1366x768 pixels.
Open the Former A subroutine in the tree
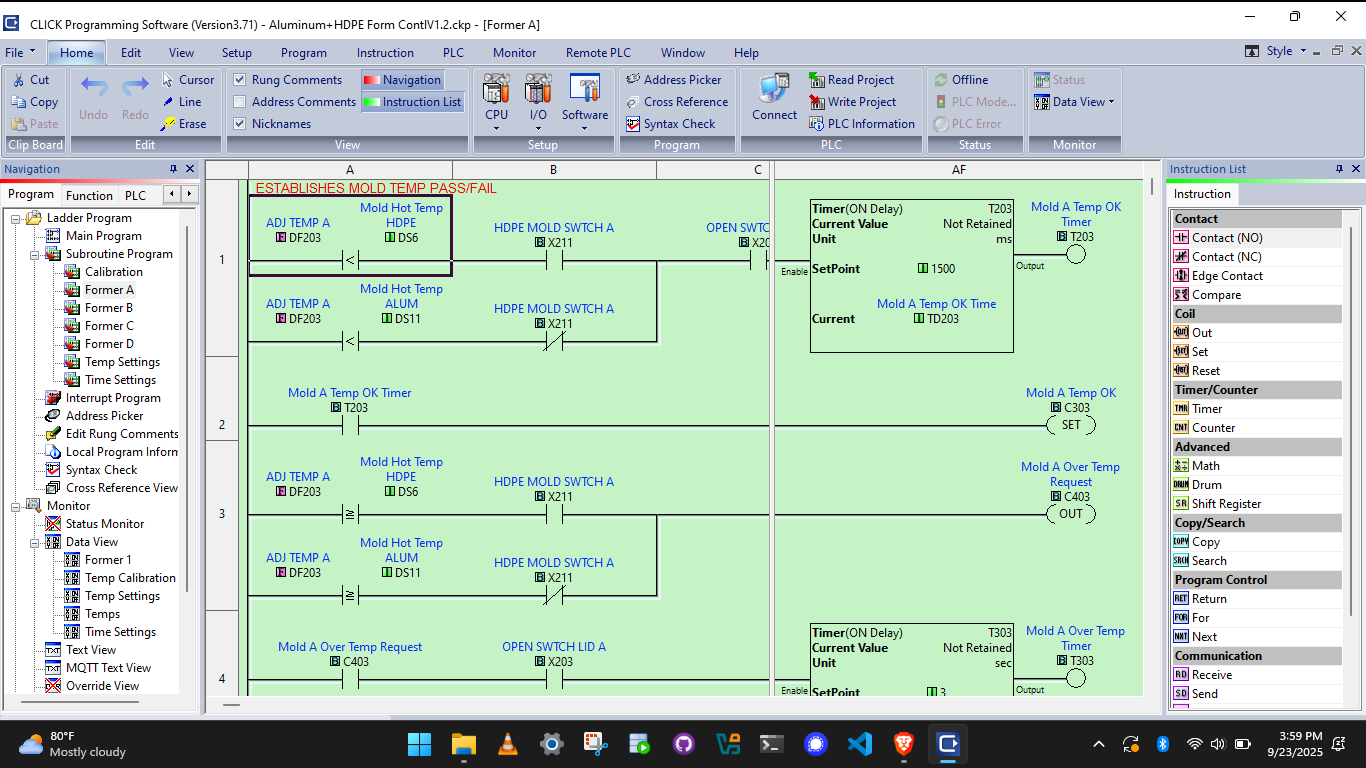click(111, 289)
